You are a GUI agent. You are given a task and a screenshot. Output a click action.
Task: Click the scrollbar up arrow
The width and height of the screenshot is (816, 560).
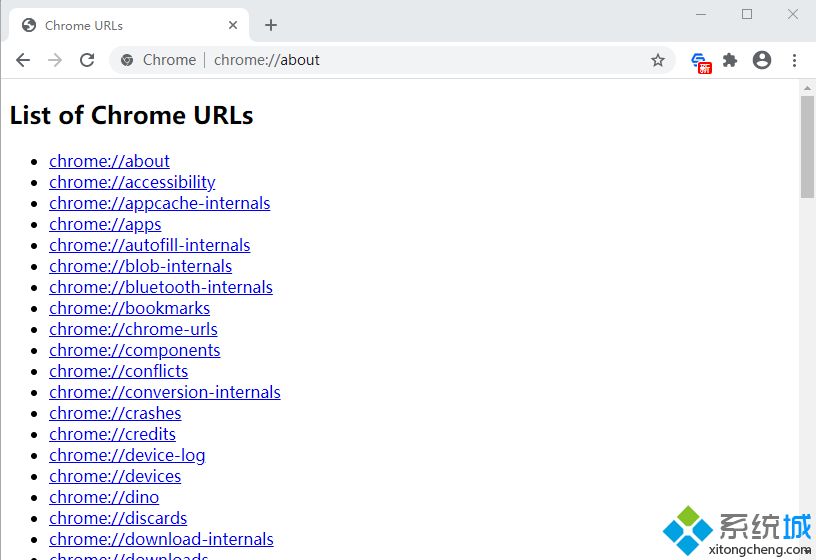[x=807, y=88]
